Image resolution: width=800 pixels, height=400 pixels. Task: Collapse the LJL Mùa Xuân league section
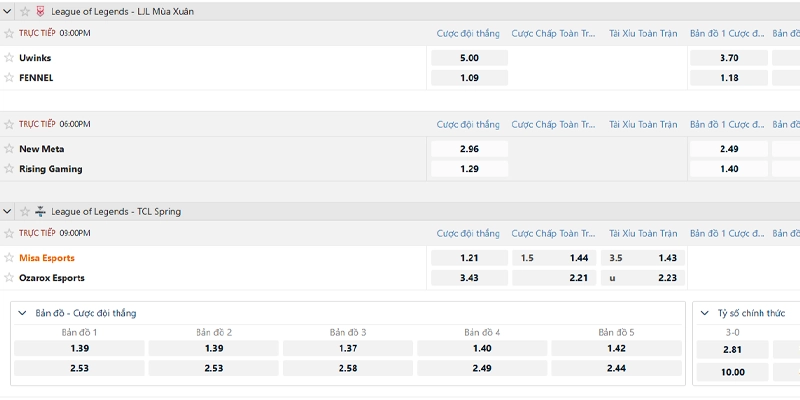pyautogui.click(x=7, y=11)
